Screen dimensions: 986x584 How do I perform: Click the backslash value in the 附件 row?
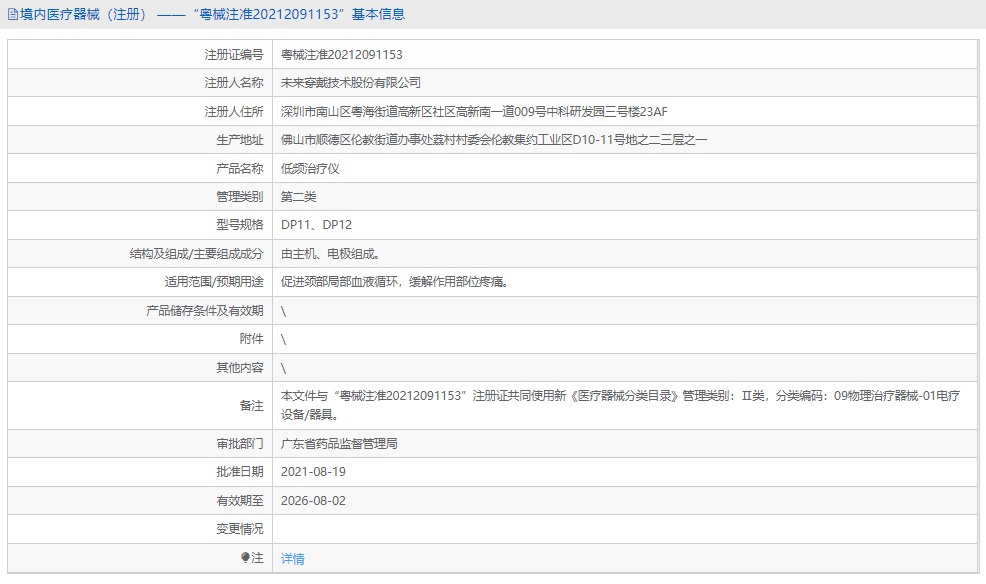[x=283, y=339]
